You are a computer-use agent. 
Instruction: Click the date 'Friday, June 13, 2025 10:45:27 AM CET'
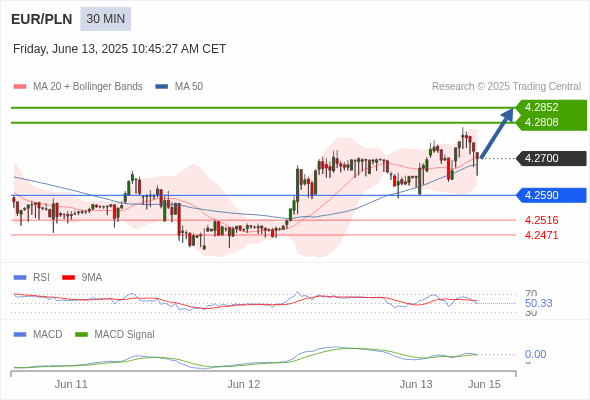(x=119, y=49)
